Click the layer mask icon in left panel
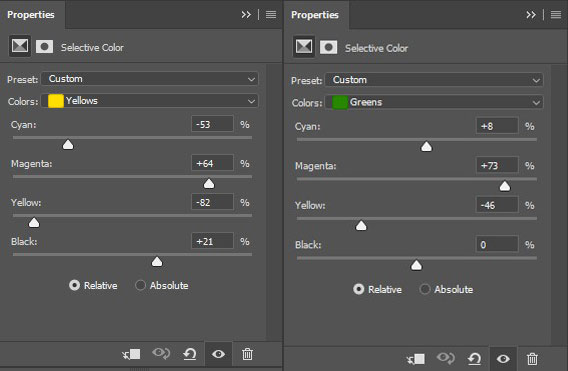 pyautogui.click(x=44, y=47)
